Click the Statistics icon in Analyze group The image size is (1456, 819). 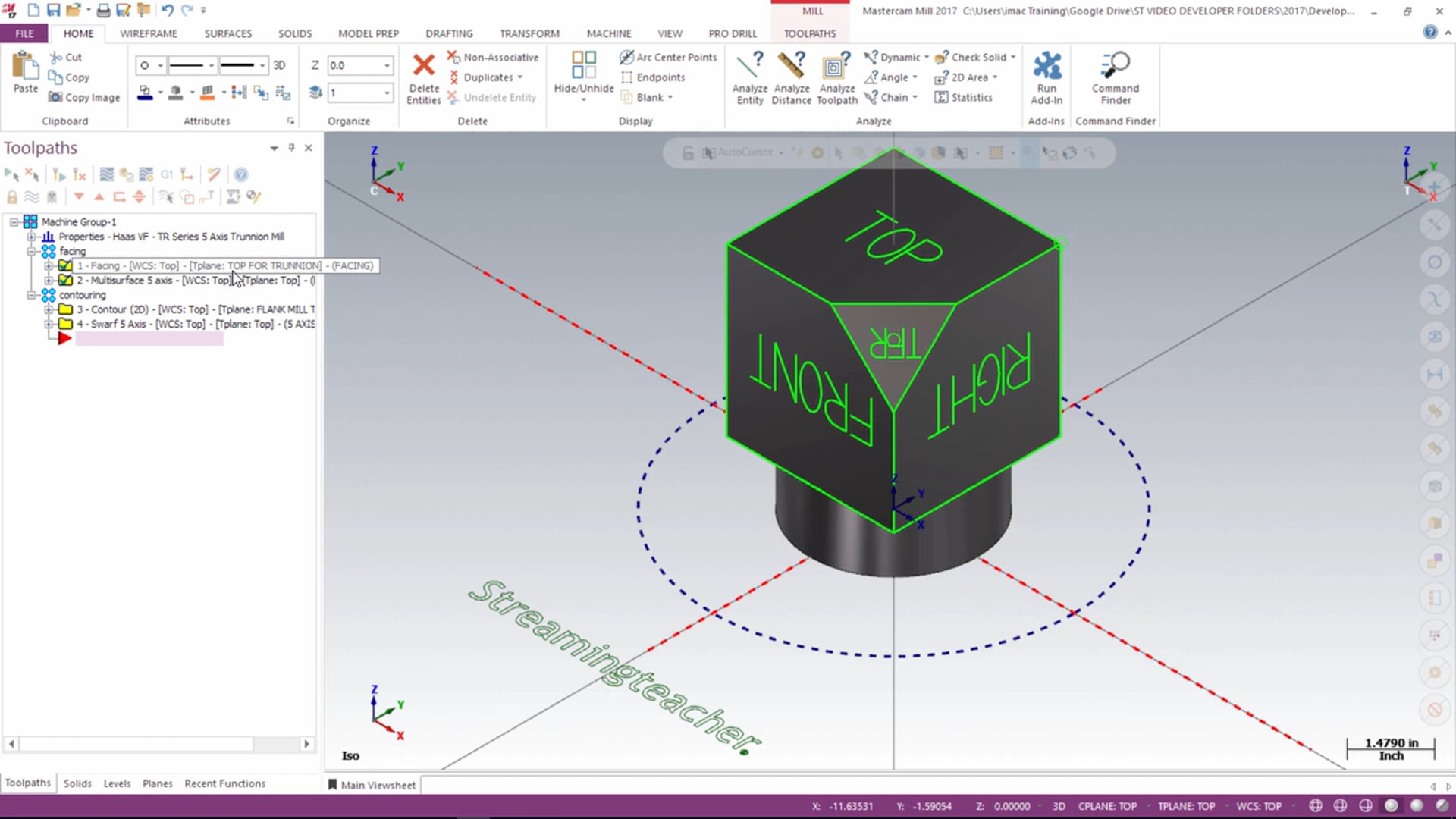(x=941, y=97)
